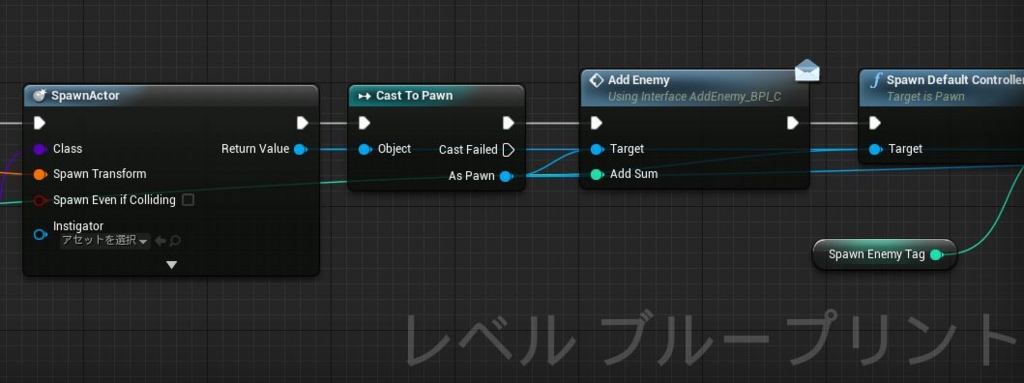Click the use selected asset arrow icon
The image size is (1024, 383).
[160, 241]
